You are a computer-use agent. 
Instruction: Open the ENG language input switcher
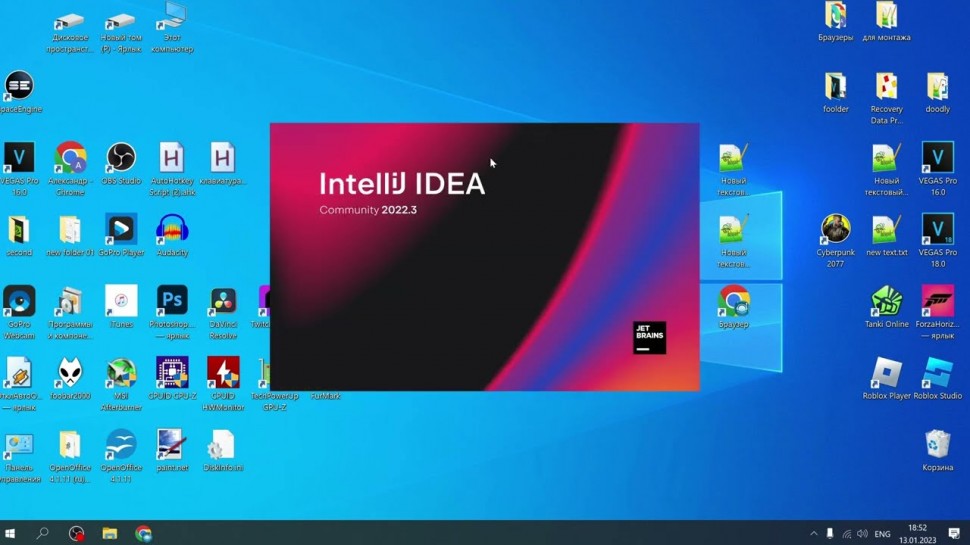tap(882, 534)
